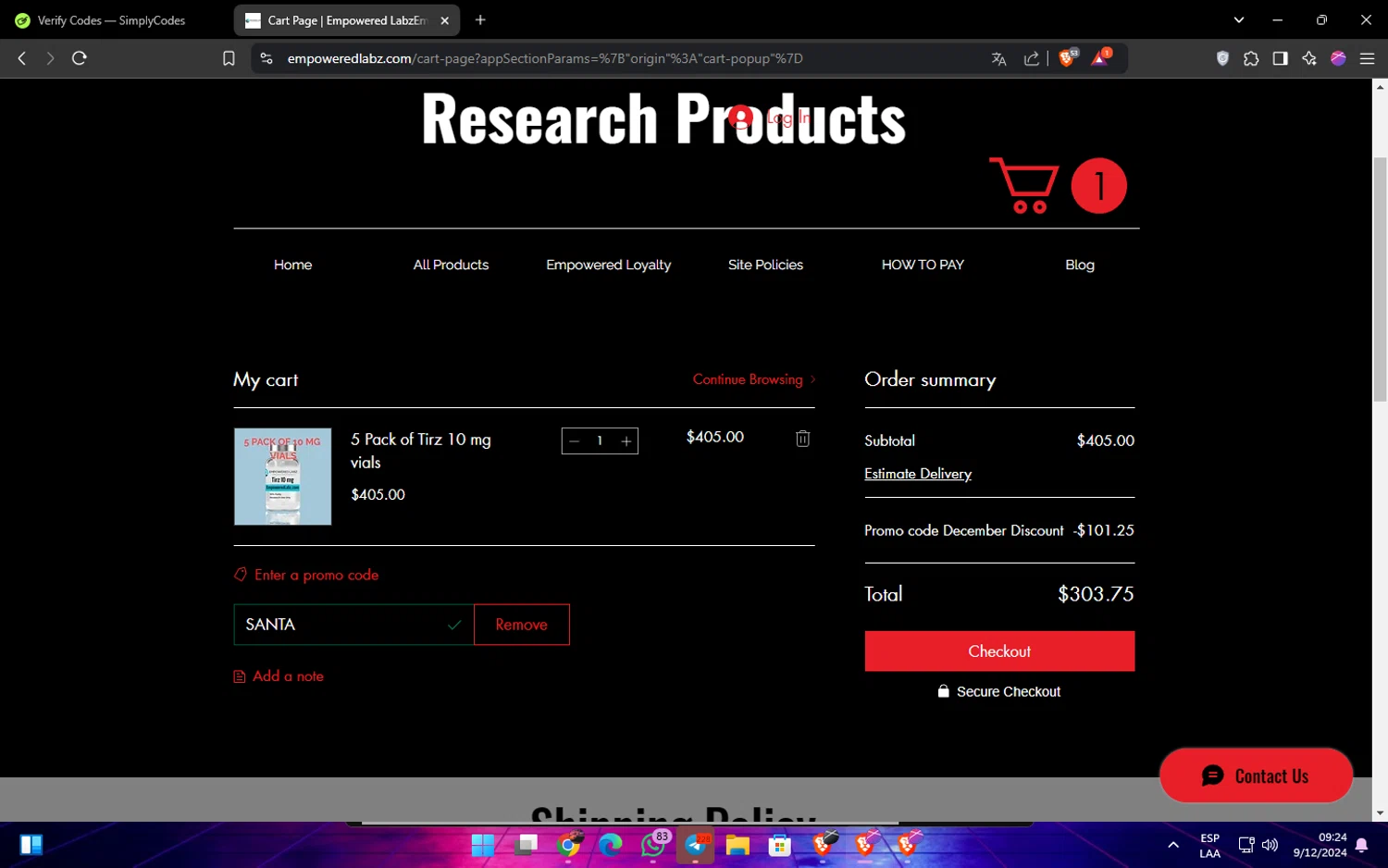Viewport: 1388px width, 868px height.
Task: Open Microsoft Store from the taskbar
Action: click(780, 845)
